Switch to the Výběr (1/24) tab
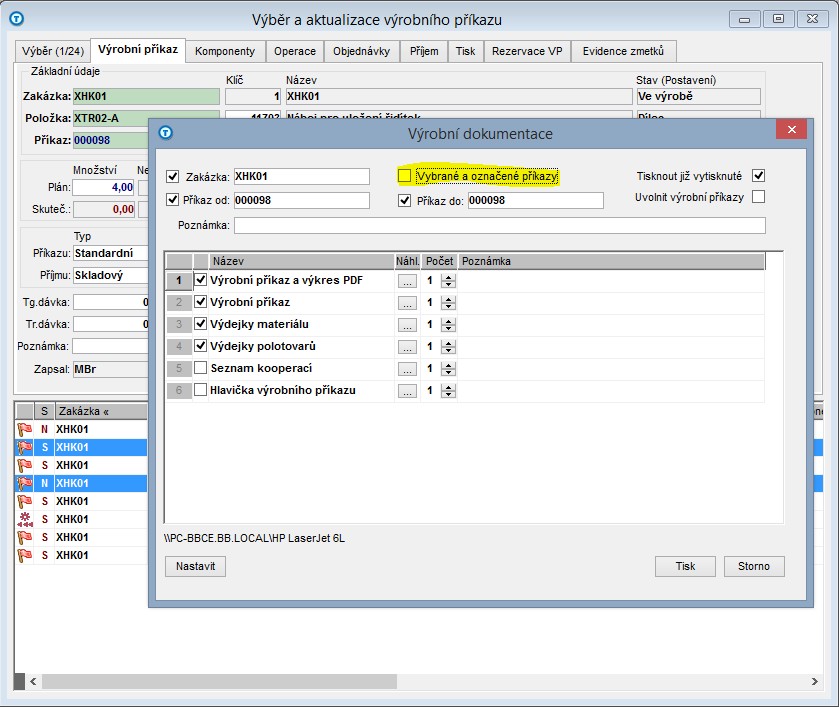Image resolution: width=839 pixels, height=707 pixels. point(52,51)
